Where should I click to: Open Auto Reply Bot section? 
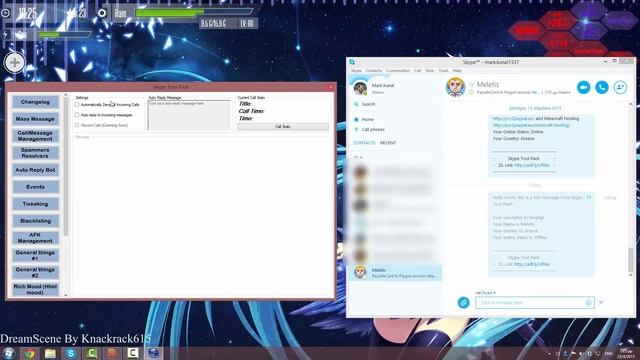click(36, 170)
